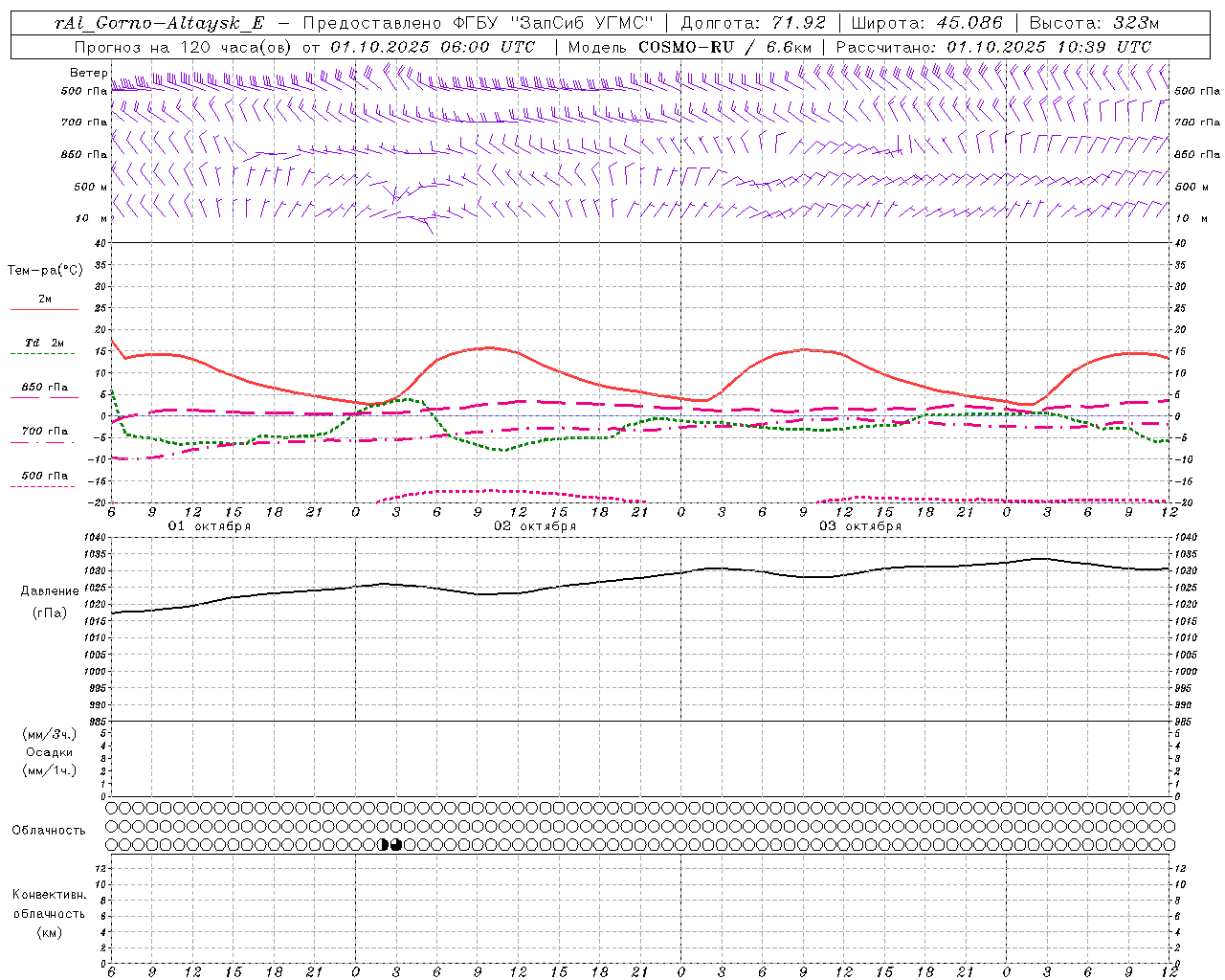
Task: Select the Тем-ра(°C) temperature panel label
Action: click(x=45, y=271)
